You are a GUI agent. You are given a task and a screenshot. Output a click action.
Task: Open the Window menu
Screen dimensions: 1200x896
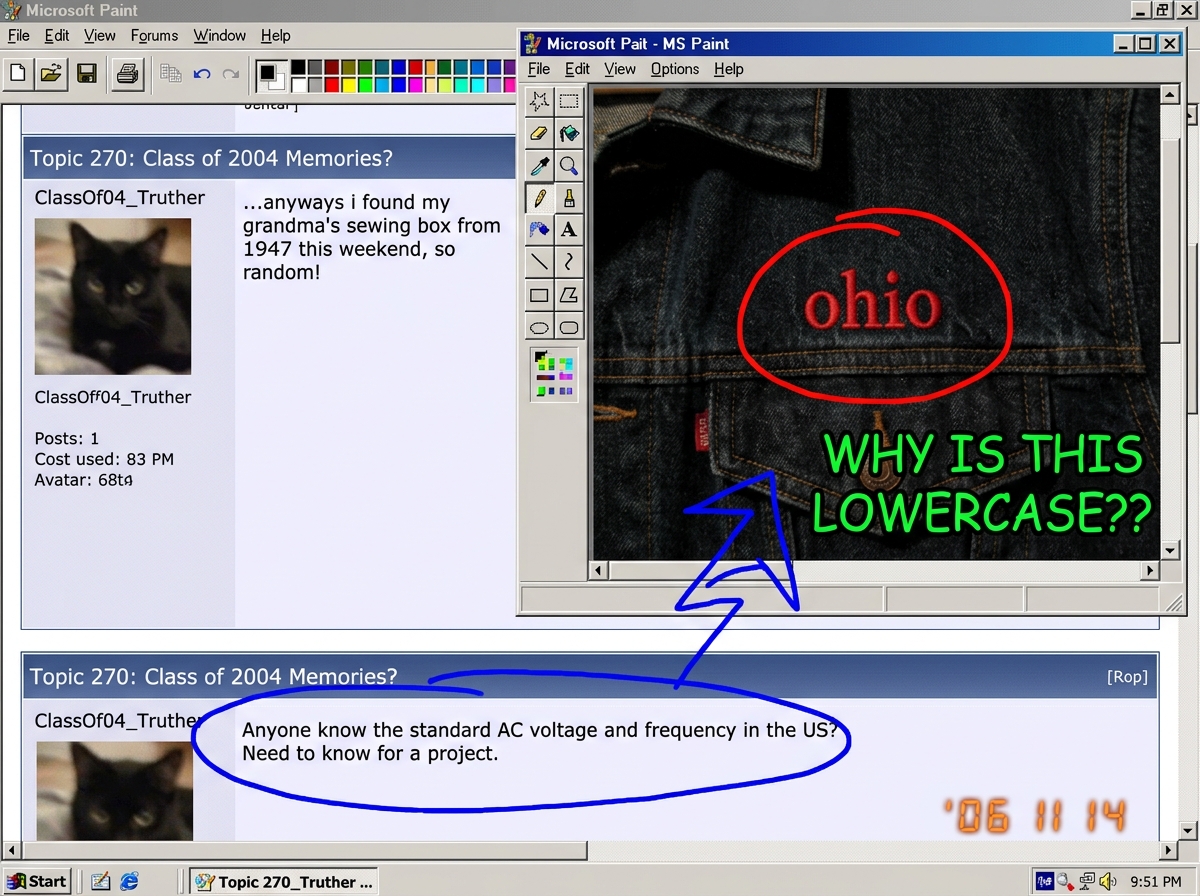point(220,35)
